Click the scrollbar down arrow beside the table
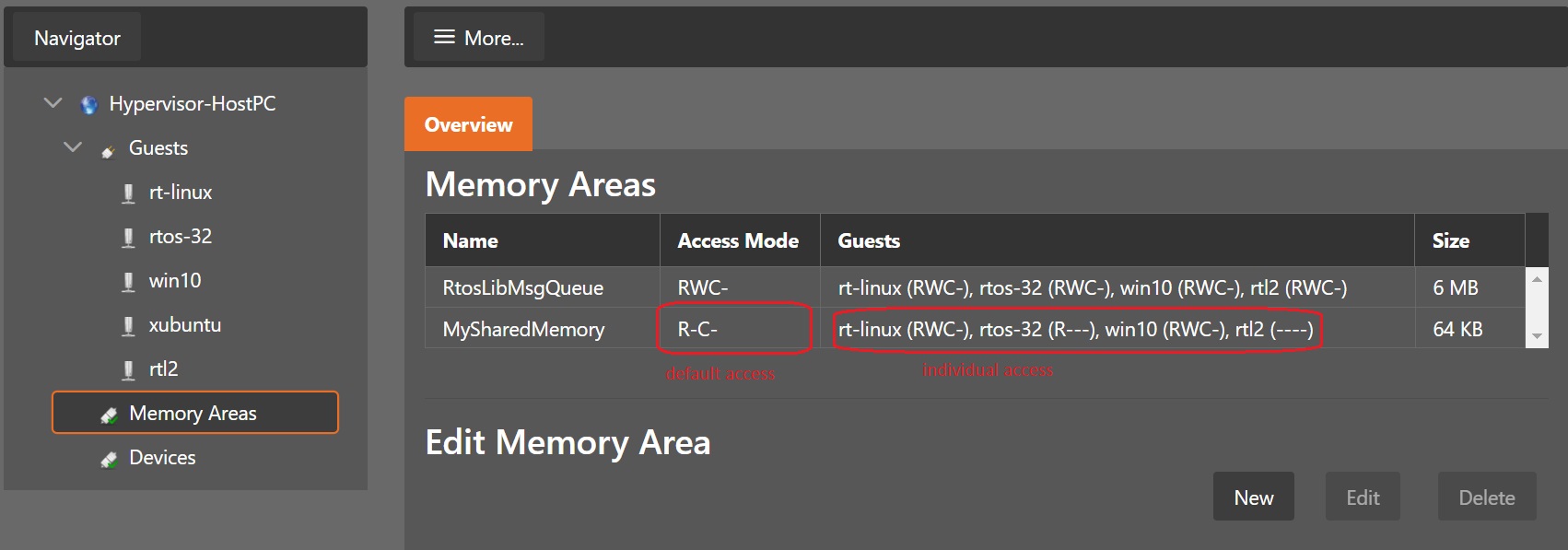The width and height of the screenshot is (1568, 550). click(1537, 336)
